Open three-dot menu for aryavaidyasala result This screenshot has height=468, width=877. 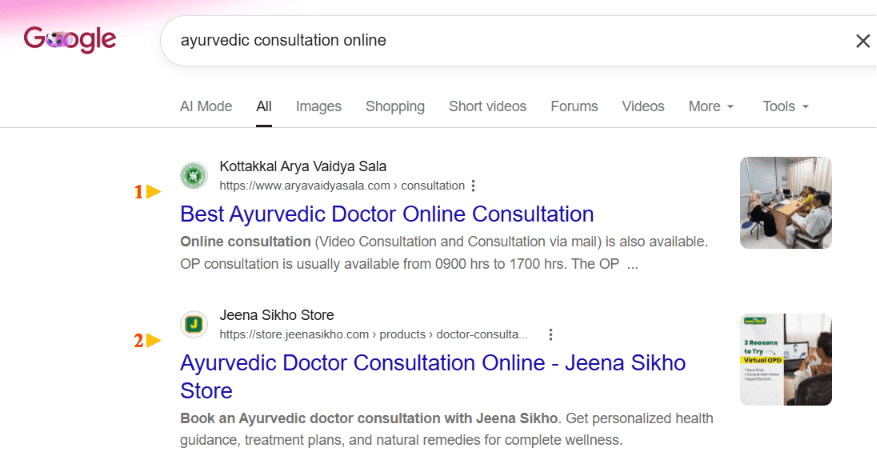pos(473,186)
